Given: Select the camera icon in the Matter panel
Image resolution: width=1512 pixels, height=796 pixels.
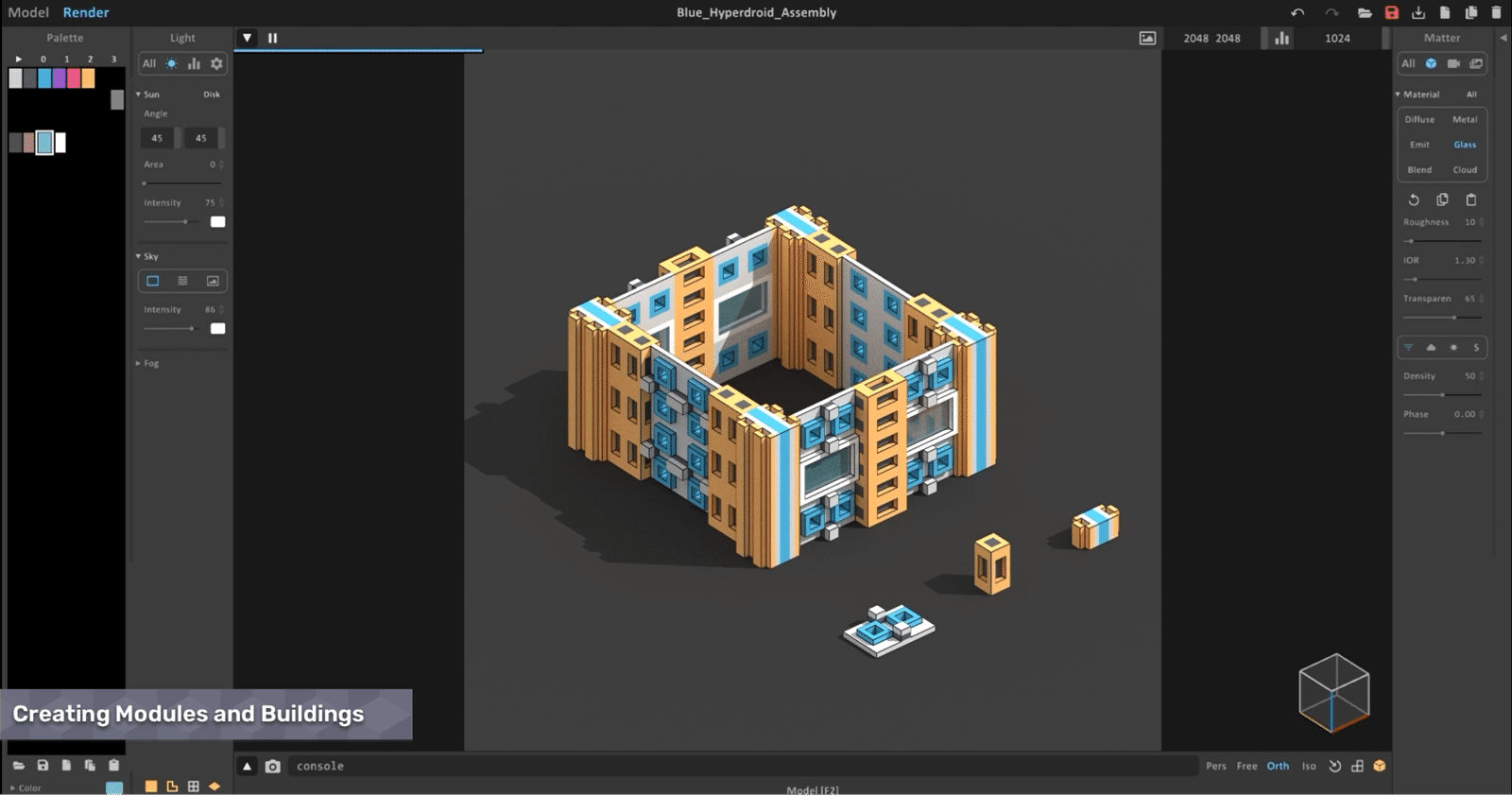Looking at the screenshot, I should click(x=1453, y=63).
